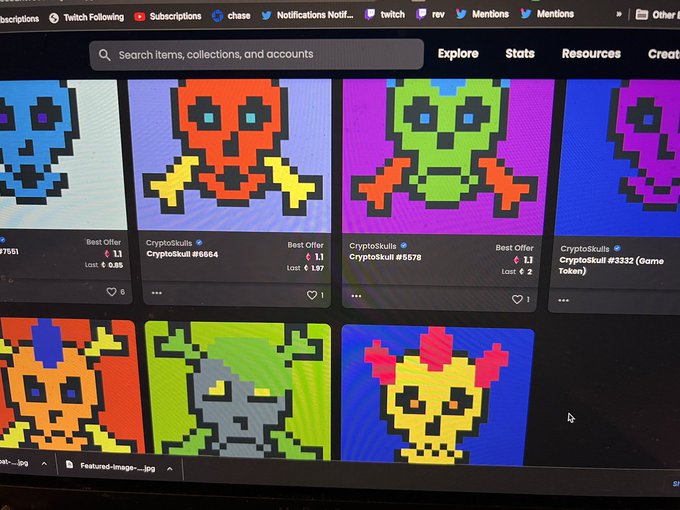
Task: Open the green CryptoSkull #5578 image
Action: point(447,157)
